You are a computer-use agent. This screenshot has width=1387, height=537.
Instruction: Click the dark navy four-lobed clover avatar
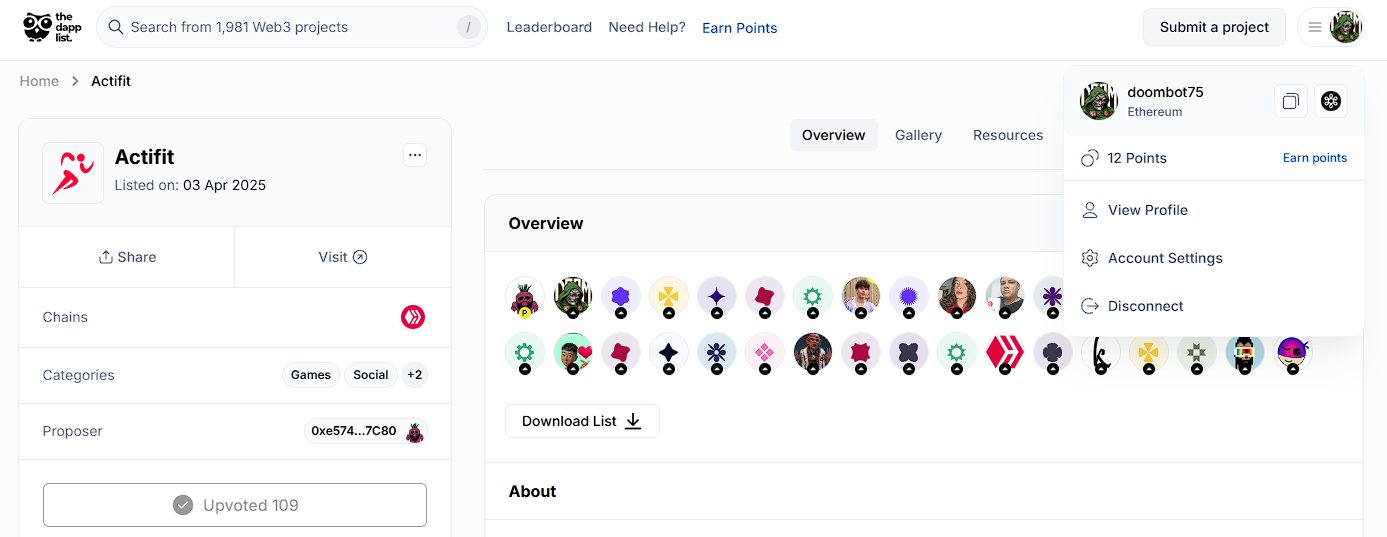(x=1052, y=353)
